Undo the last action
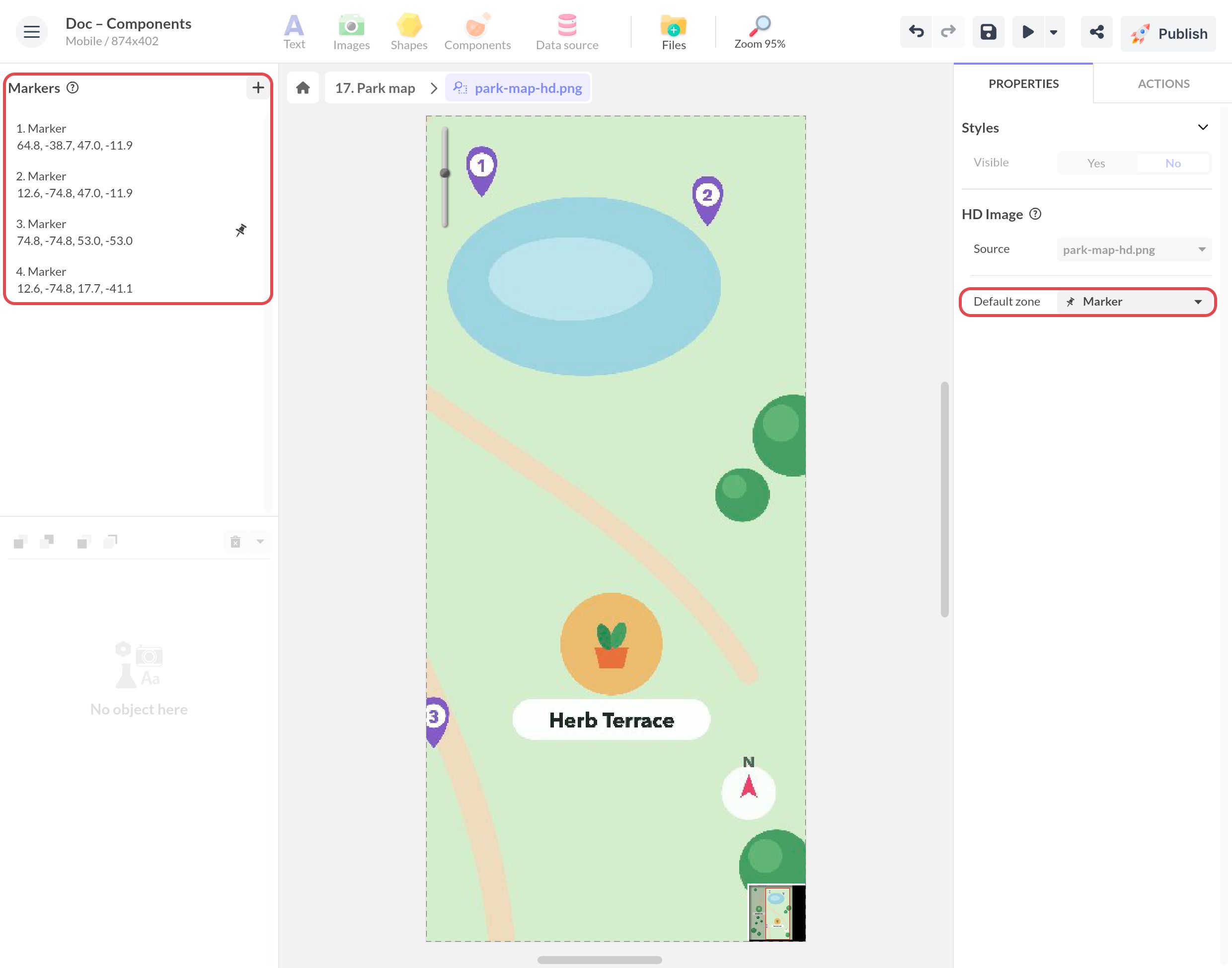 (916, 32)
